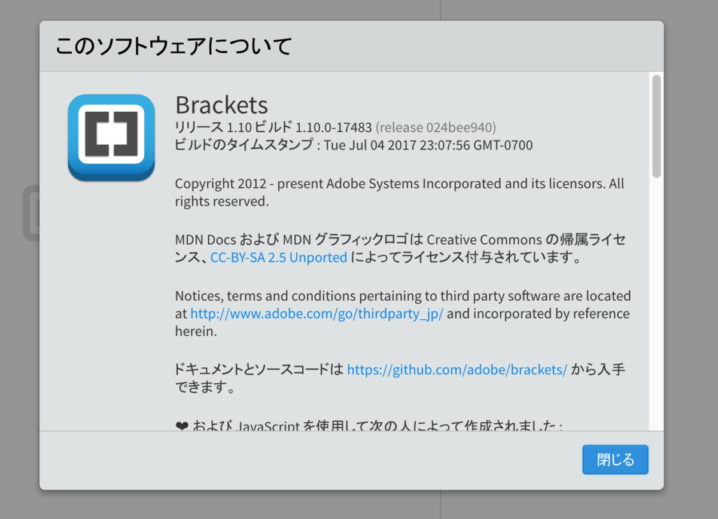Image resolution: width=718 pixels, height=519 pixels.
Task: Click the dialog's vertical scrollbar thumb
Action: click(x=657, y=126)
